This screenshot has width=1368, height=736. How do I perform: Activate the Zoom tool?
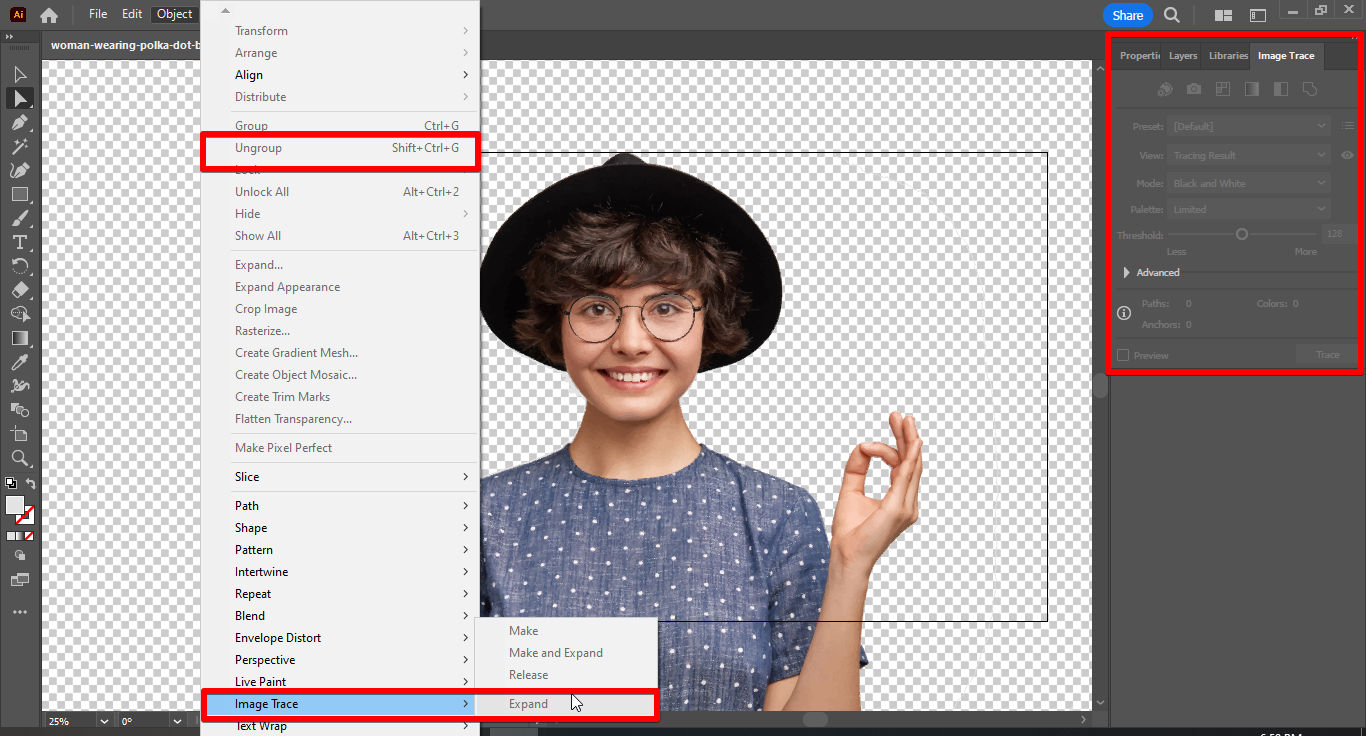coord(20,458)
